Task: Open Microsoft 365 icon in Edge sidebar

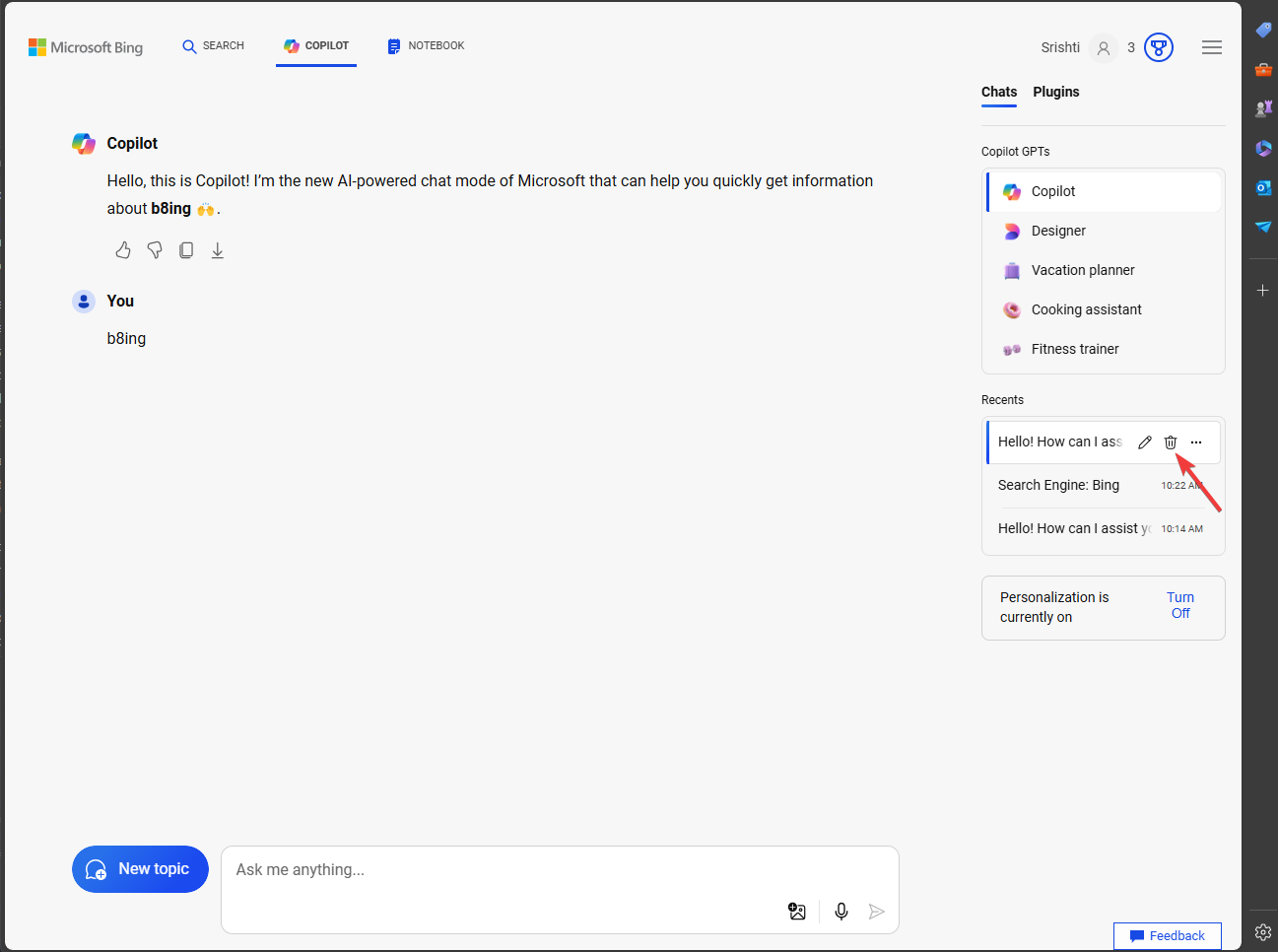Action: (x=1263, y=148)
